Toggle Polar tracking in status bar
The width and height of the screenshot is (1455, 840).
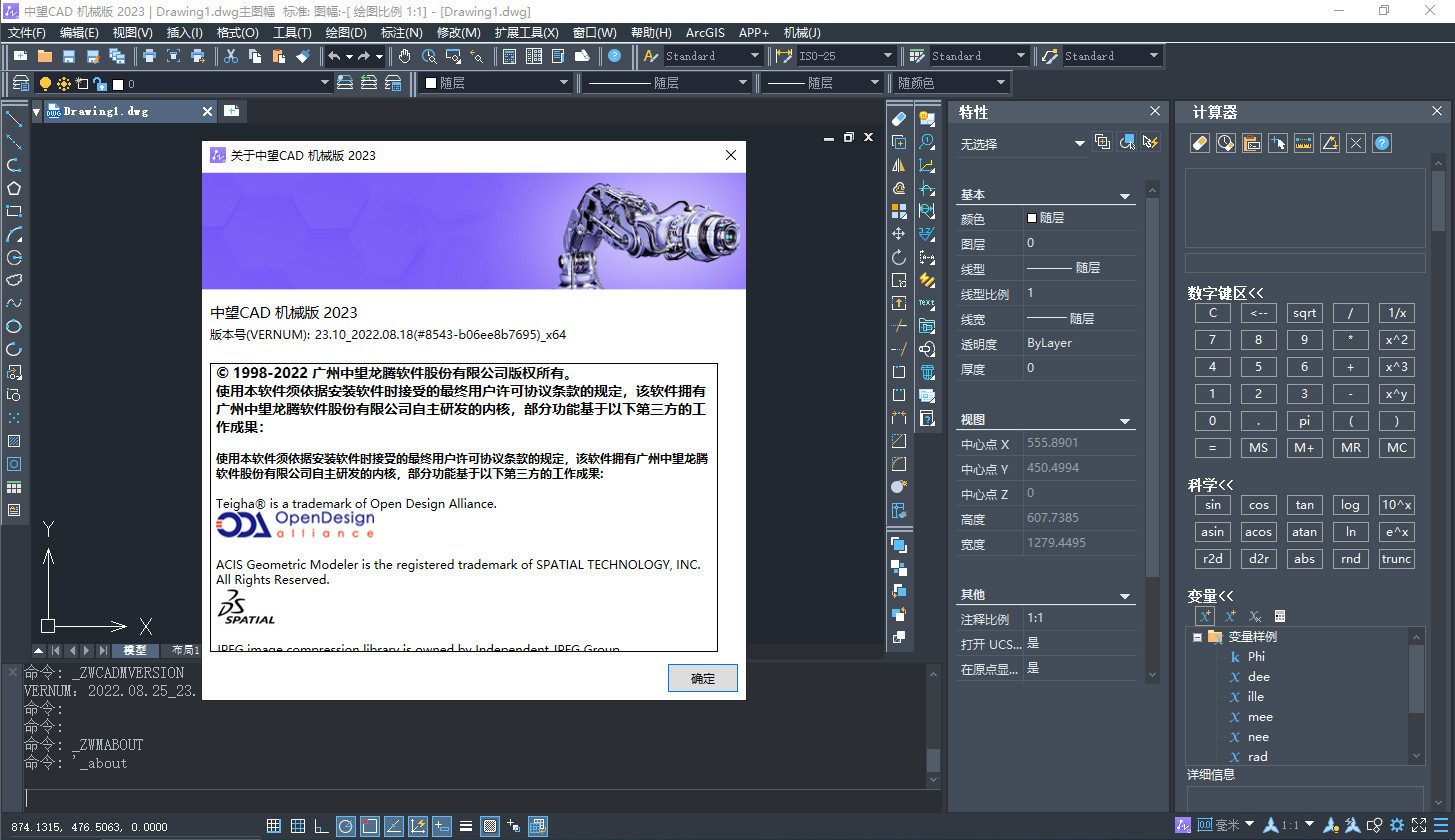(x=346, y=826)
